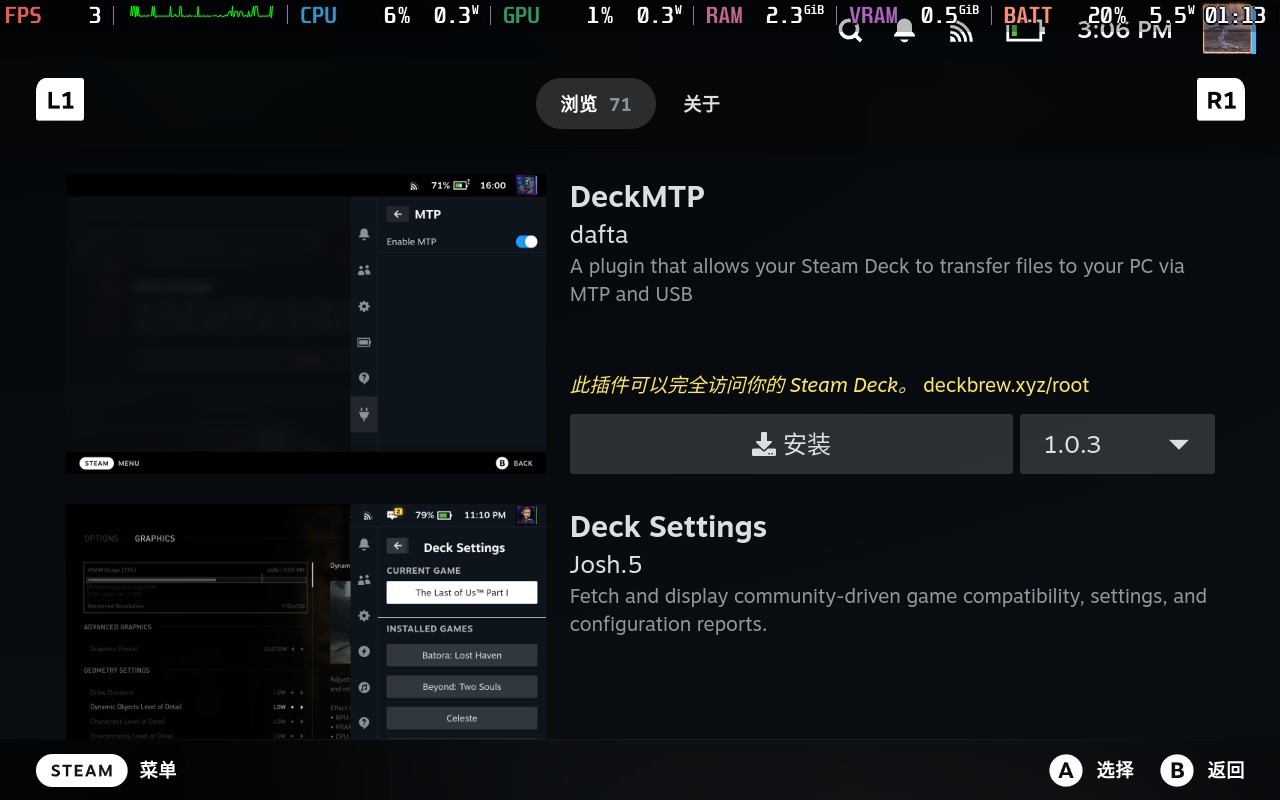The width and height of the screenshot is (1280, 800).
Task: Open the deckbrew.xyz/root link text
Action: coord(1006,385)
